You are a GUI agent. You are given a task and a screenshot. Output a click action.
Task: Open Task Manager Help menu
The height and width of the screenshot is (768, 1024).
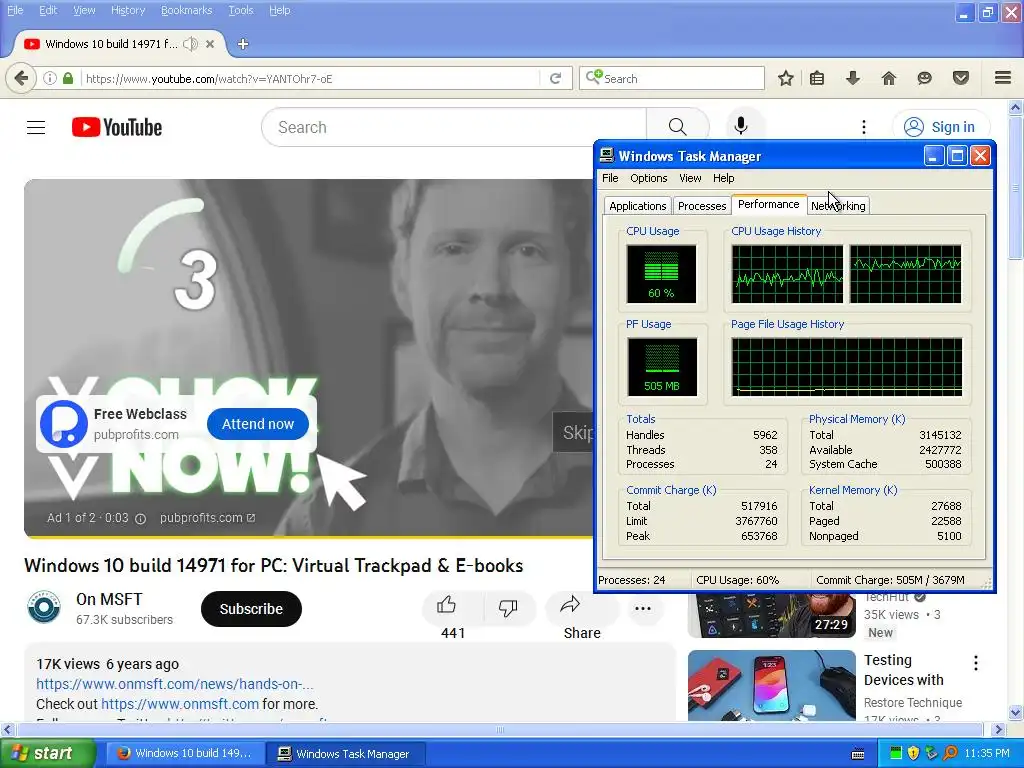point(723,178)
